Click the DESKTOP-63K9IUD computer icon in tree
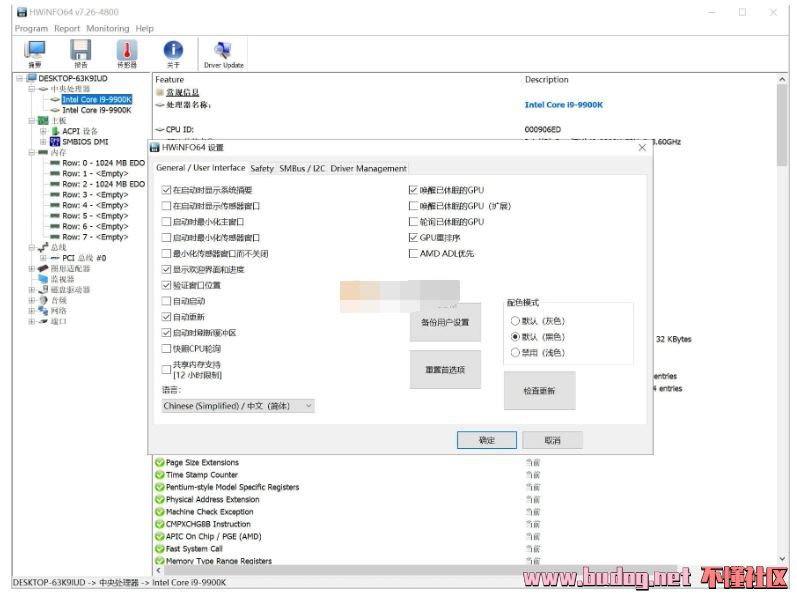The width and height of the screenshot is (797, 598). click(32, 78)
